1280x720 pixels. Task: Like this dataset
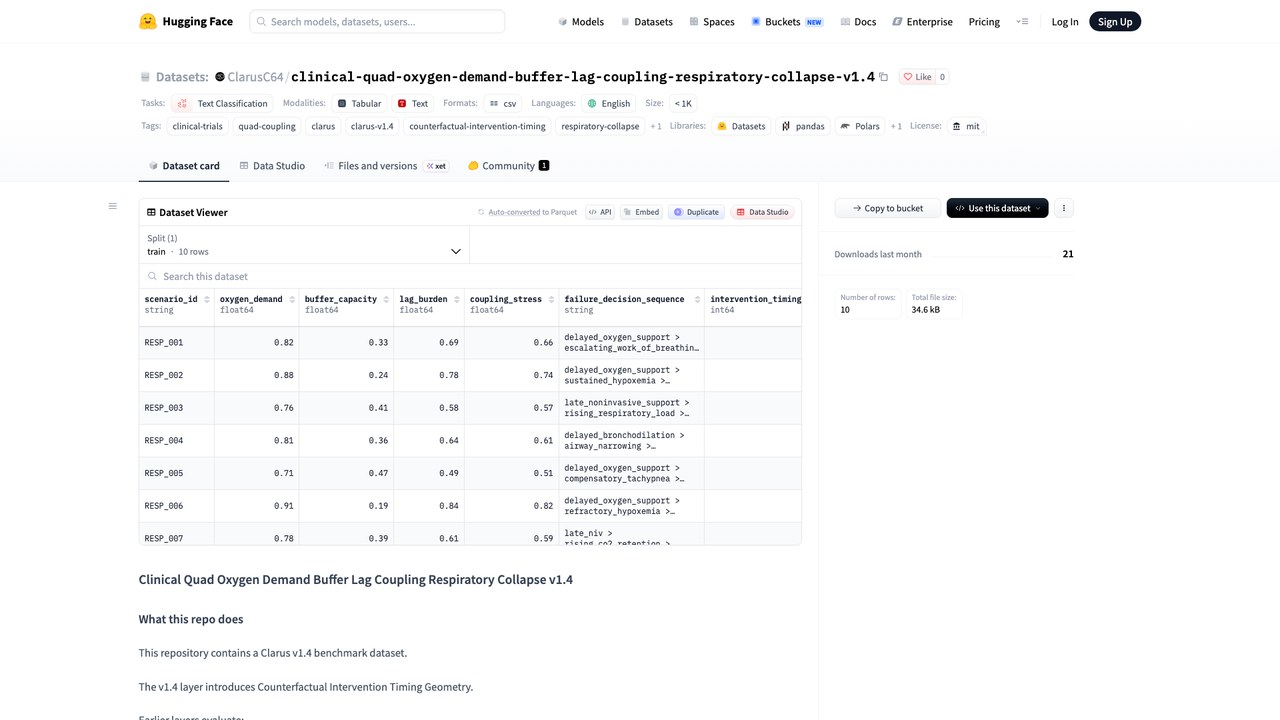(916, 77)
